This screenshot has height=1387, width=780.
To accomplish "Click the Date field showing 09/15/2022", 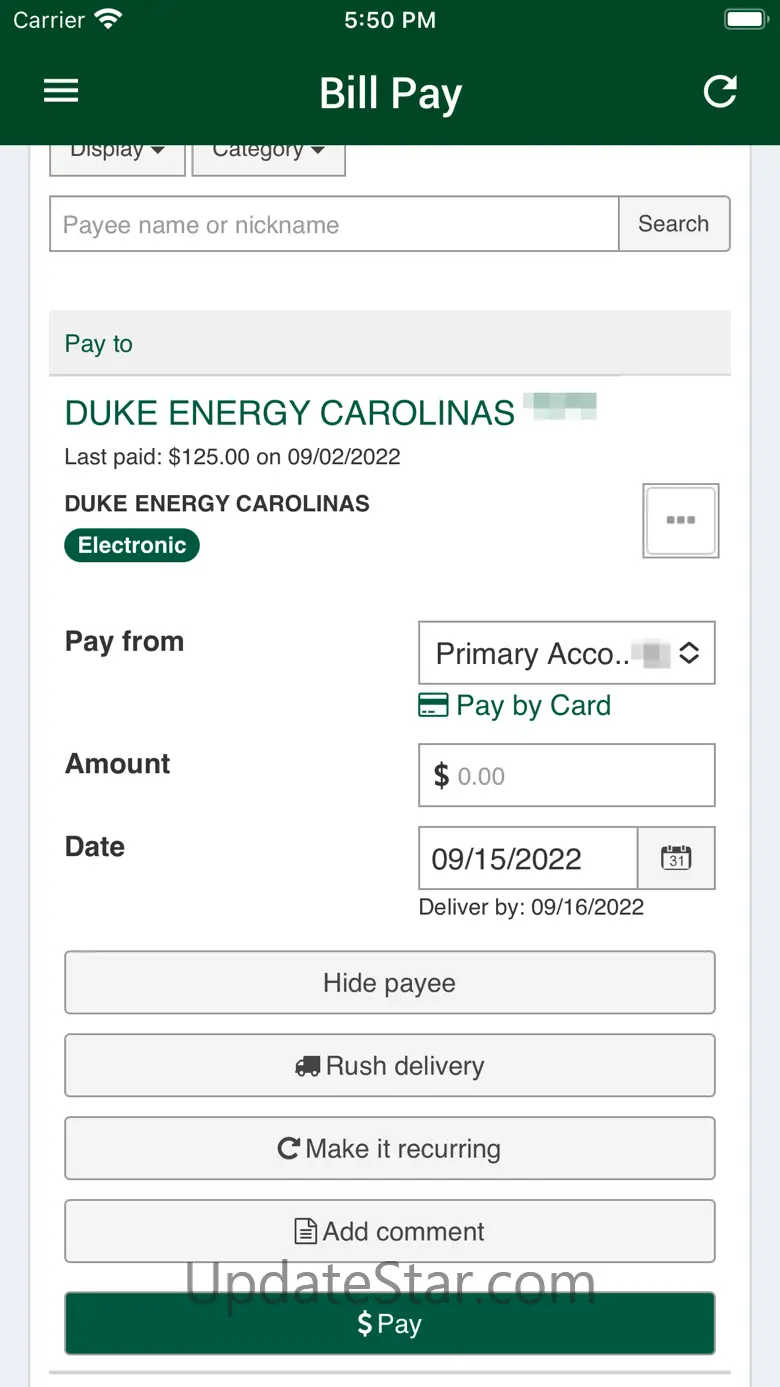I will click(x=528, y=859).
